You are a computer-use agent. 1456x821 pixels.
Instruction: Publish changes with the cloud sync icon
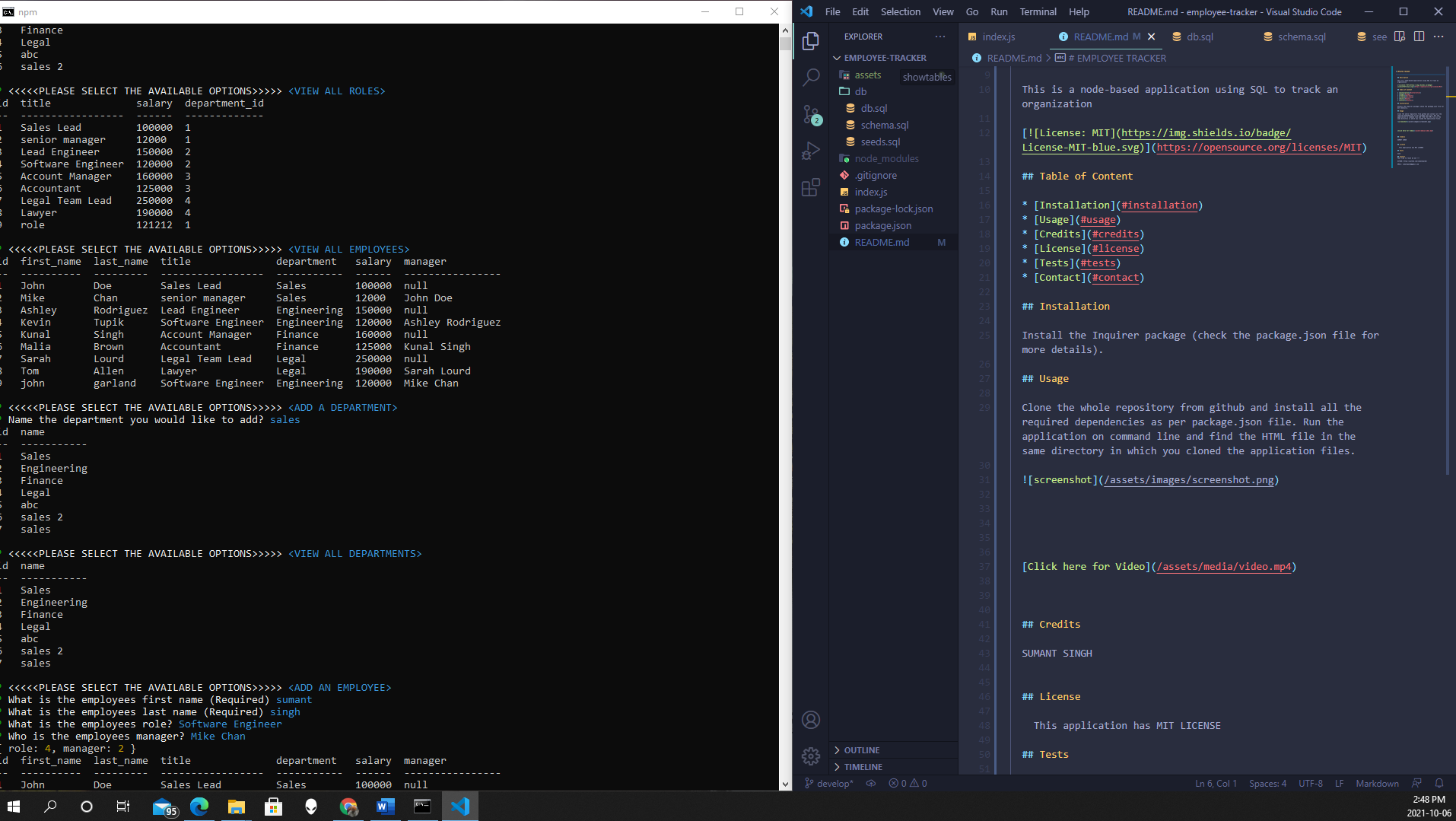tap(871, 783)
